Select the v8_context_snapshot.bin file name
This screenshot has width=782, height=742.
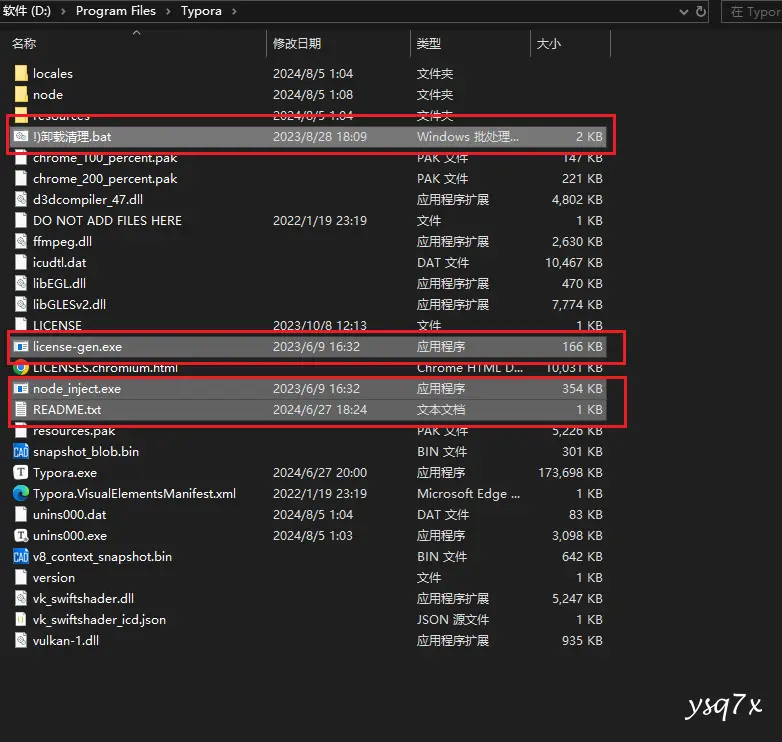coord(102,556)
